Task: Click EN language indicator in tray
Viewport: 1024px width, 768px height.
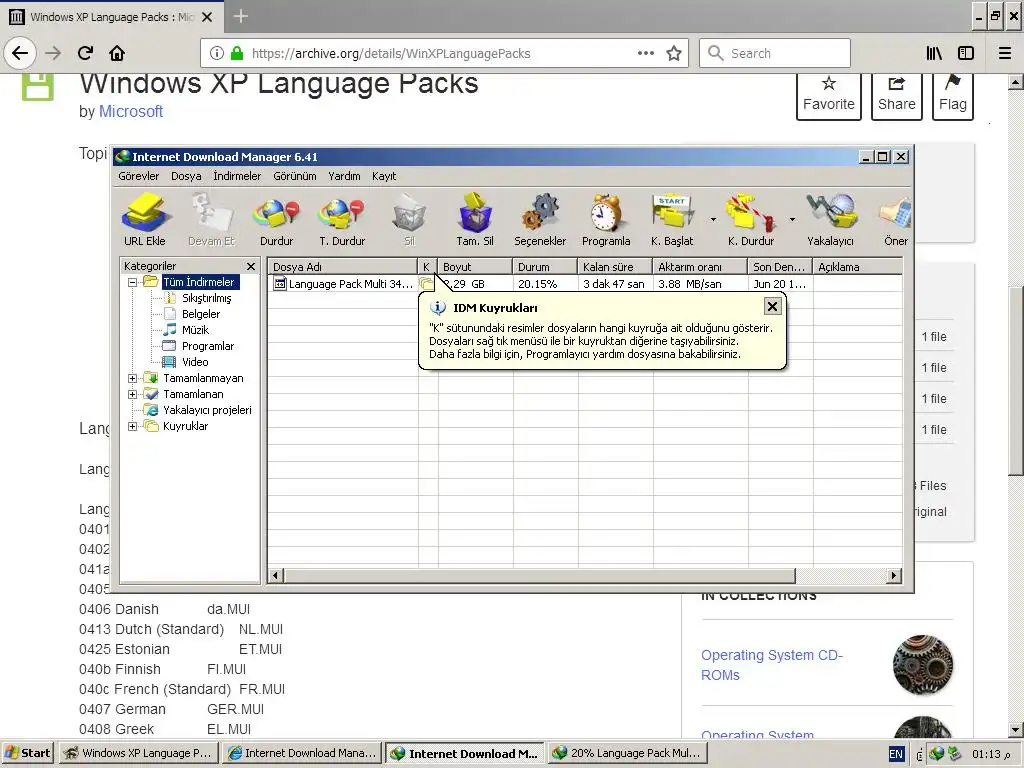Action: point(896,754)
